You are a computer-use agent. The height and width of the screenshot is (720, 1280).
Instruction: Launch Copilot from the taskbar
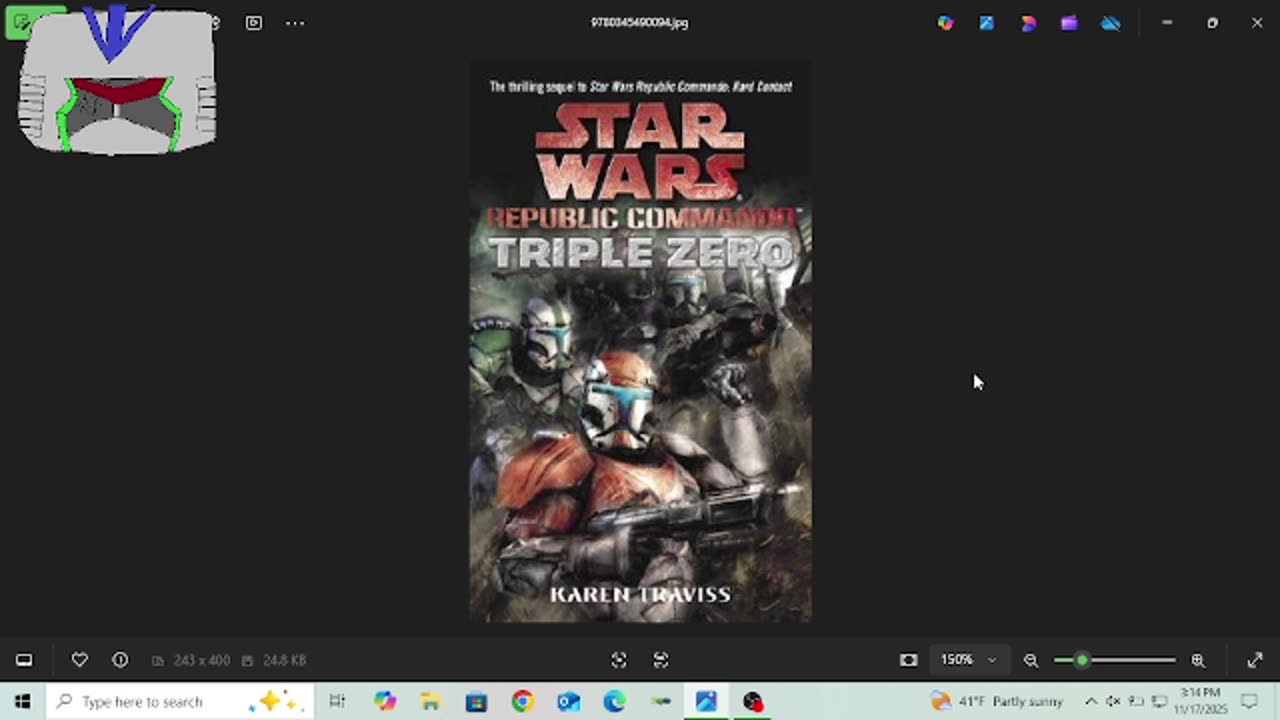coord(385,702)
